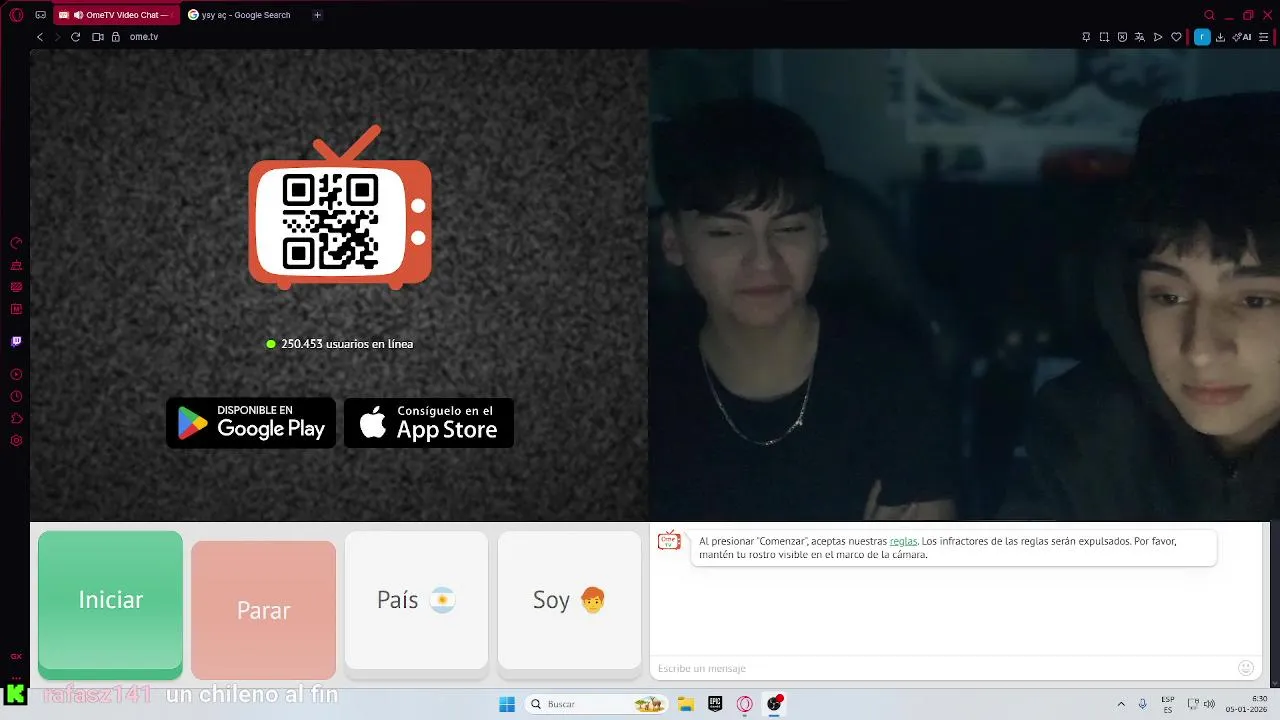Image resolution: width=1280 pixels, height=720 pixels.
Task: Switch the ESP keyboard language indicator
Action: point(1168,704)
